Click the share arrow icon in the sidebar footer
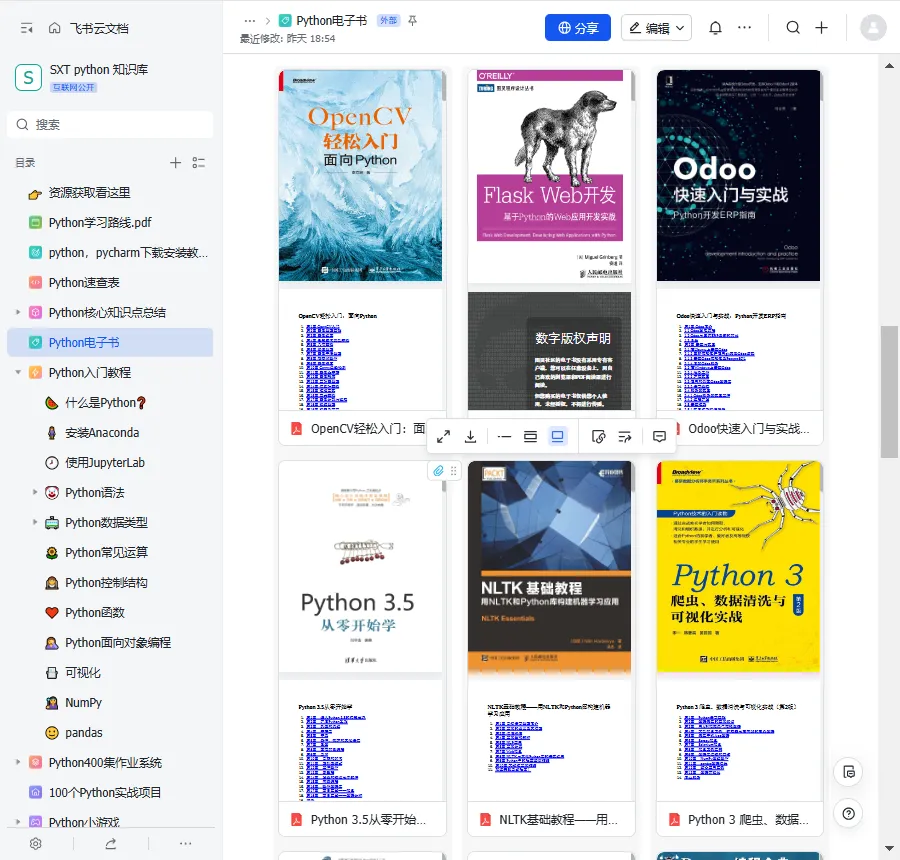900x860 pixels. 111,843
